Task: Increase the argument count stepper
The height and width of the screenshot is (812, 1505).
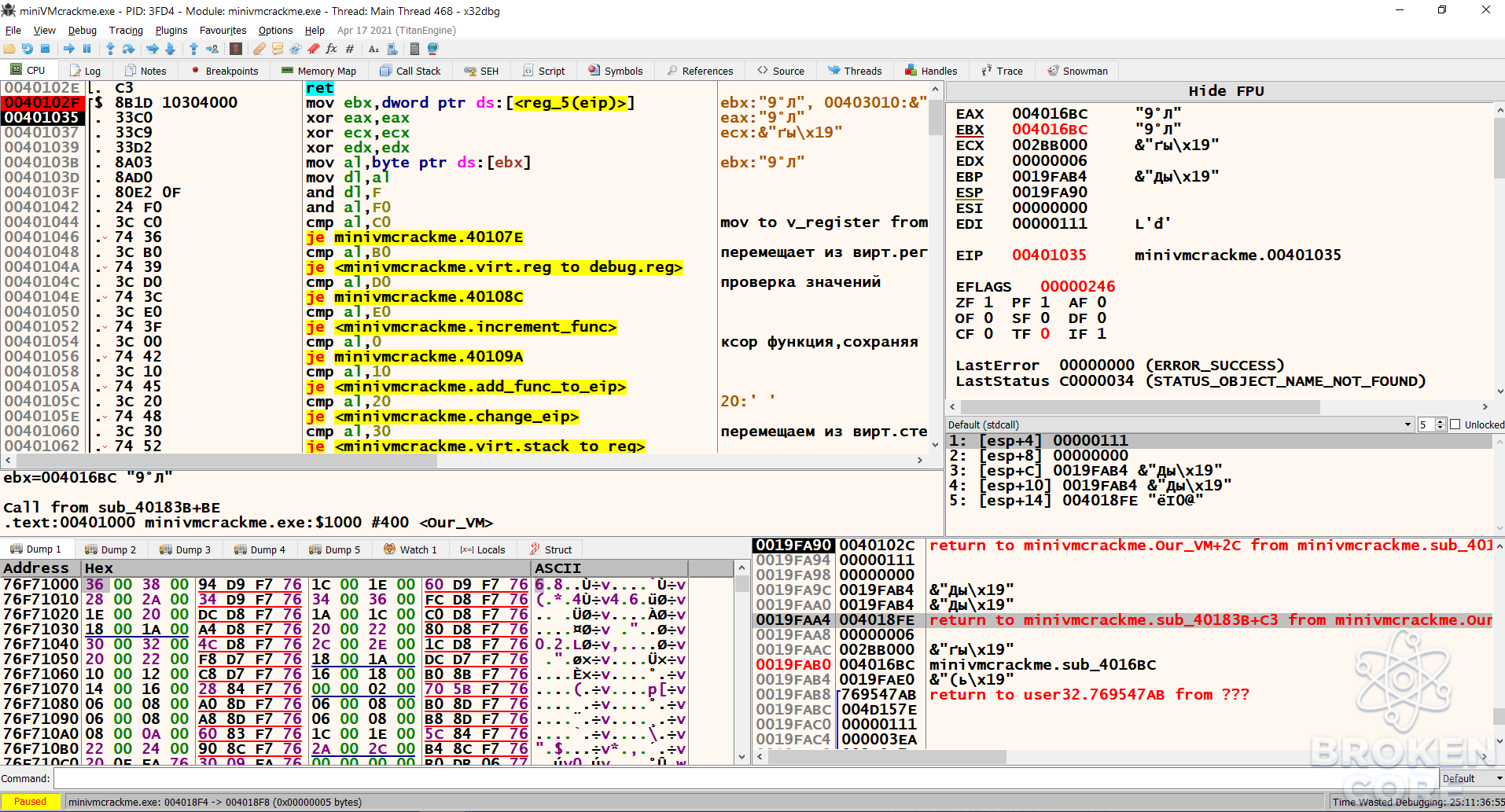Action: 1441,421
